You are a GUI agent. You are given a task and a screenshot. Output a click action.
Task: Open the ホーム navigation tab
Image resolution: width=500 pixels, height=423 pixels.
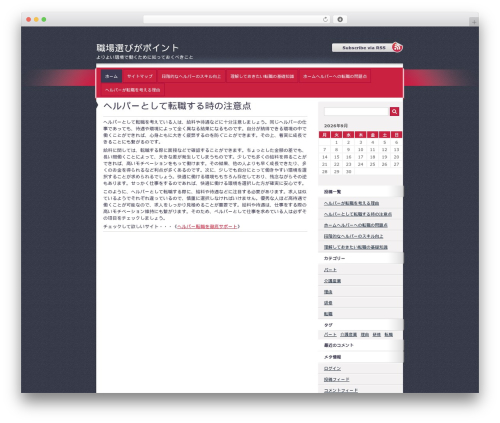tap(111, 76)
